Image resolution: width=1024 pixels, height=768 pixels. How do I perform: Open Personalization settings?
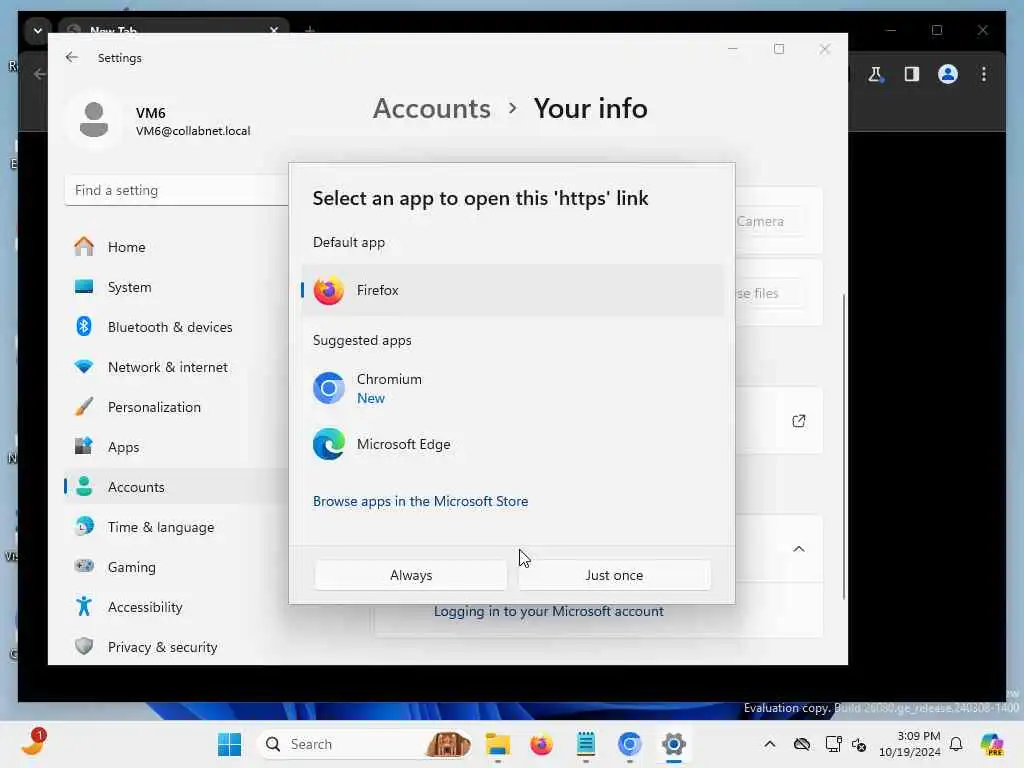click(176, 407)
